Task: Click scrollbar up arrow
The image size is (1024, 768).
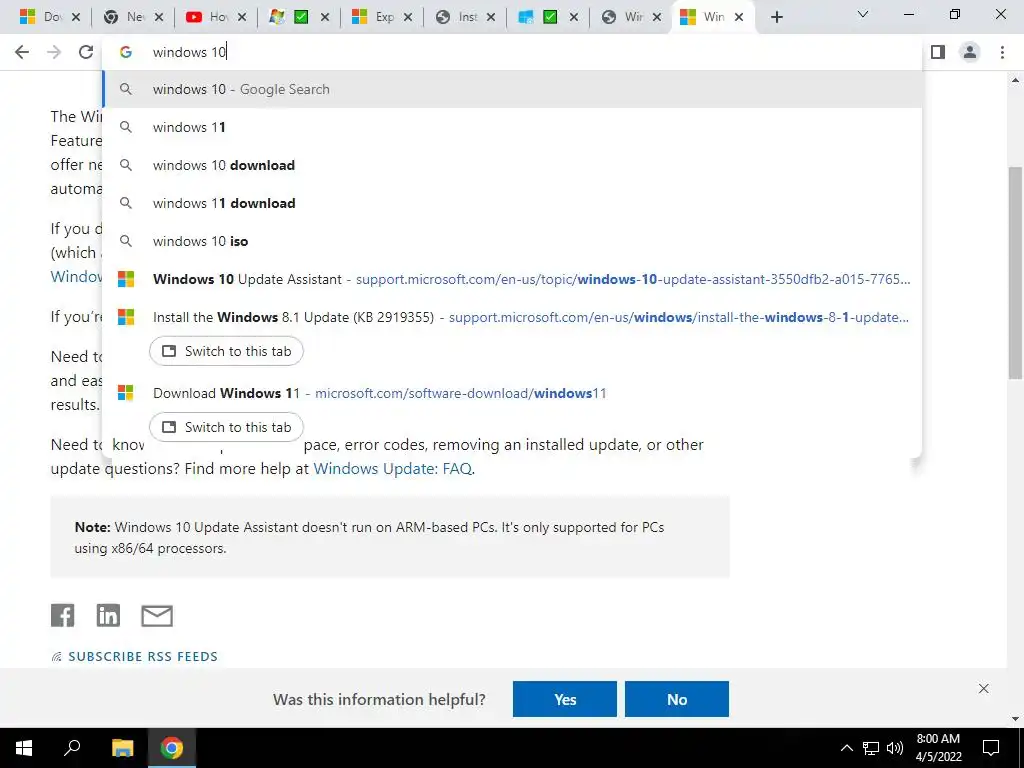Action: tap(1015, 80)
